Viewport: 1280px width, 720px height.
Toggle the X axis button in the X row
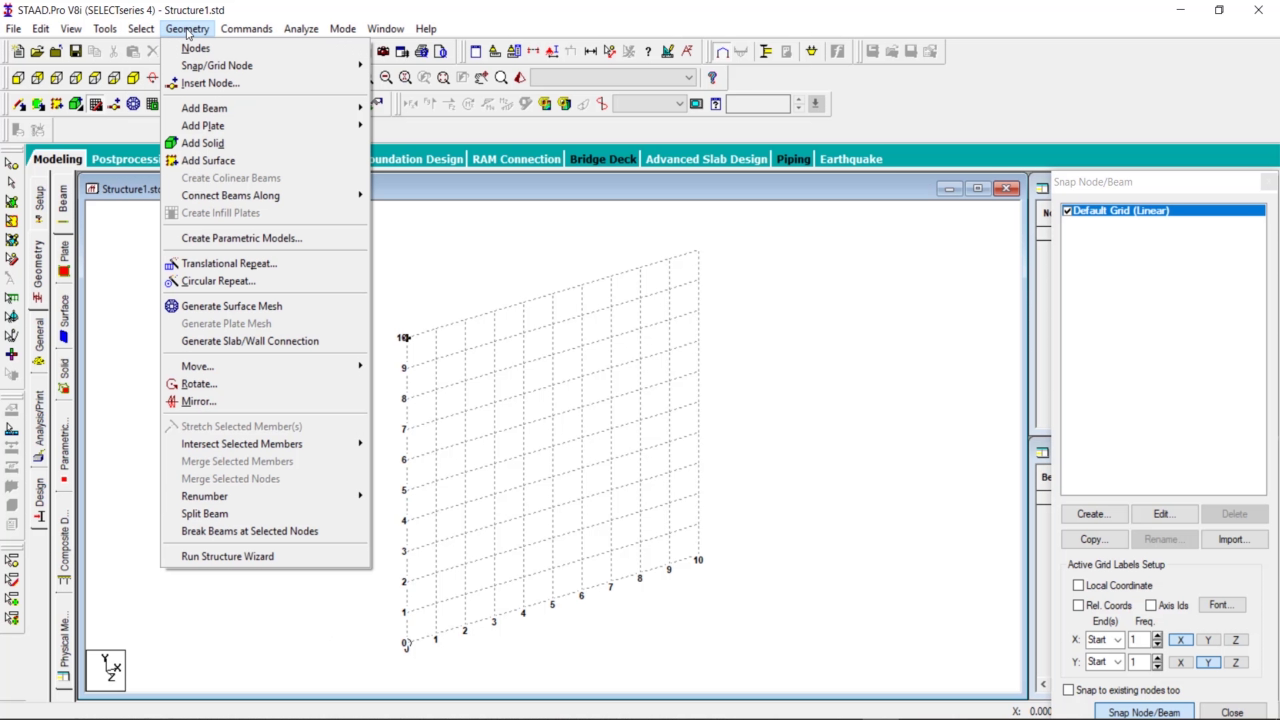[x=1180, y=640]
